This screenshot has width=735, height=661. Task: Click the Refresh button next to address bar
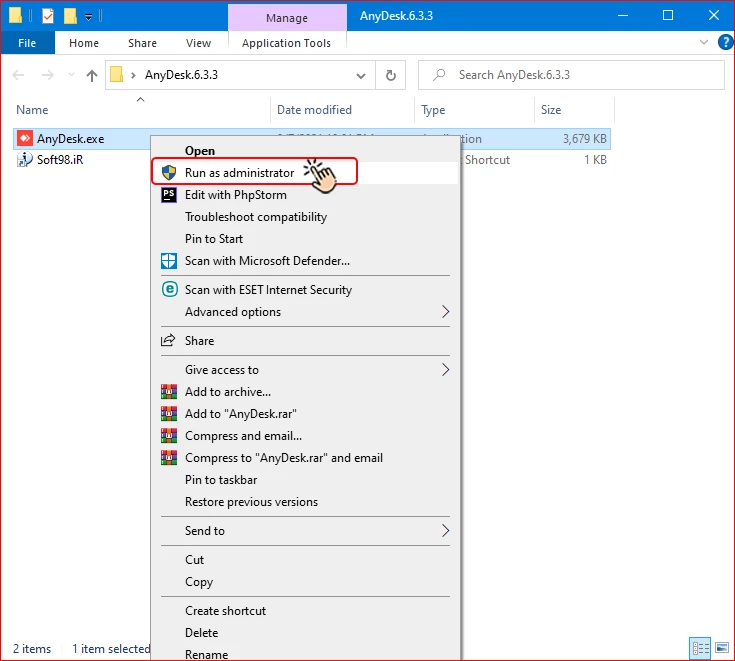point(390,75)
